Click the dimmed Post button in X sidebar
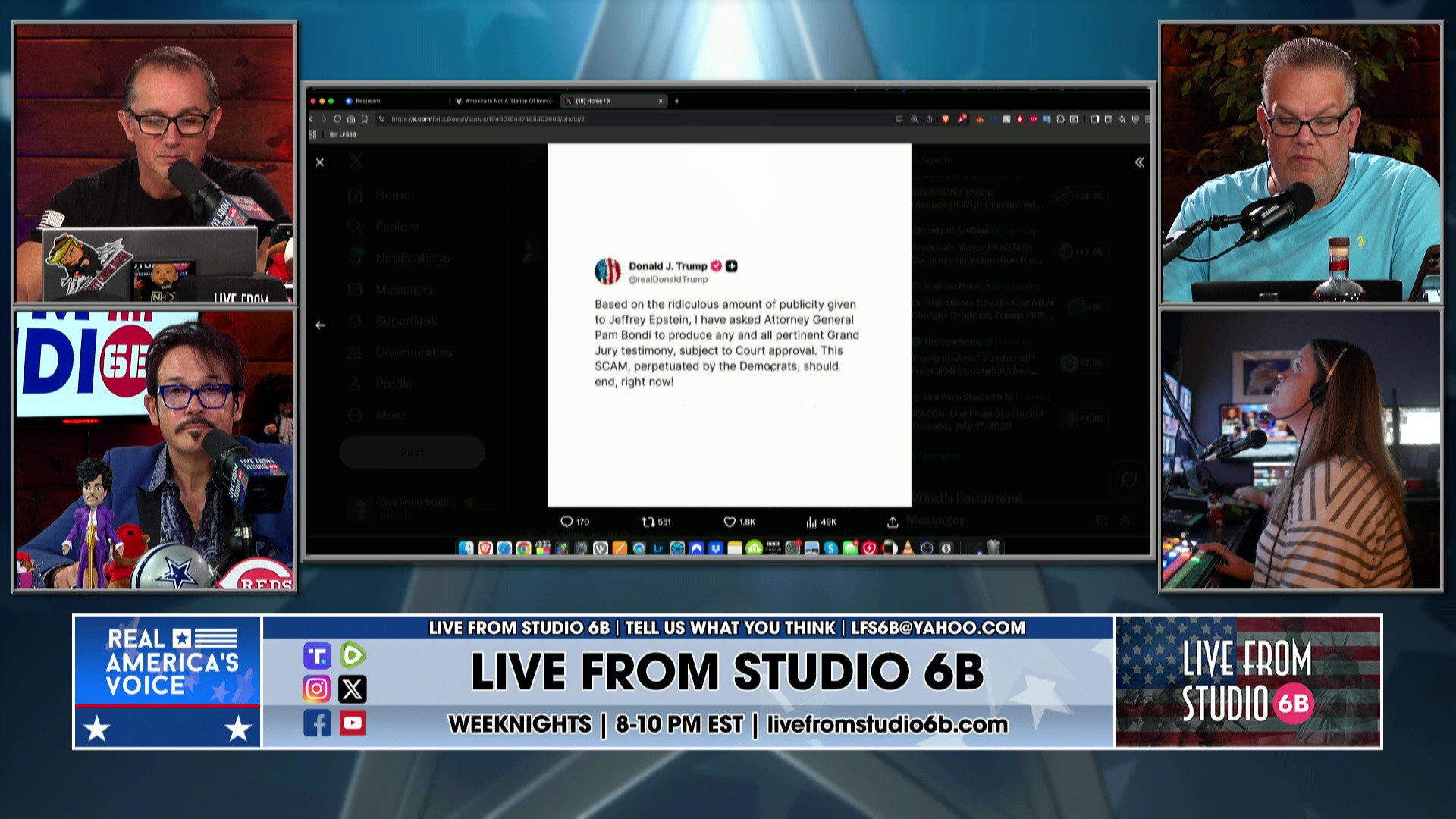The image size is (1456, 819). [412, 453]
